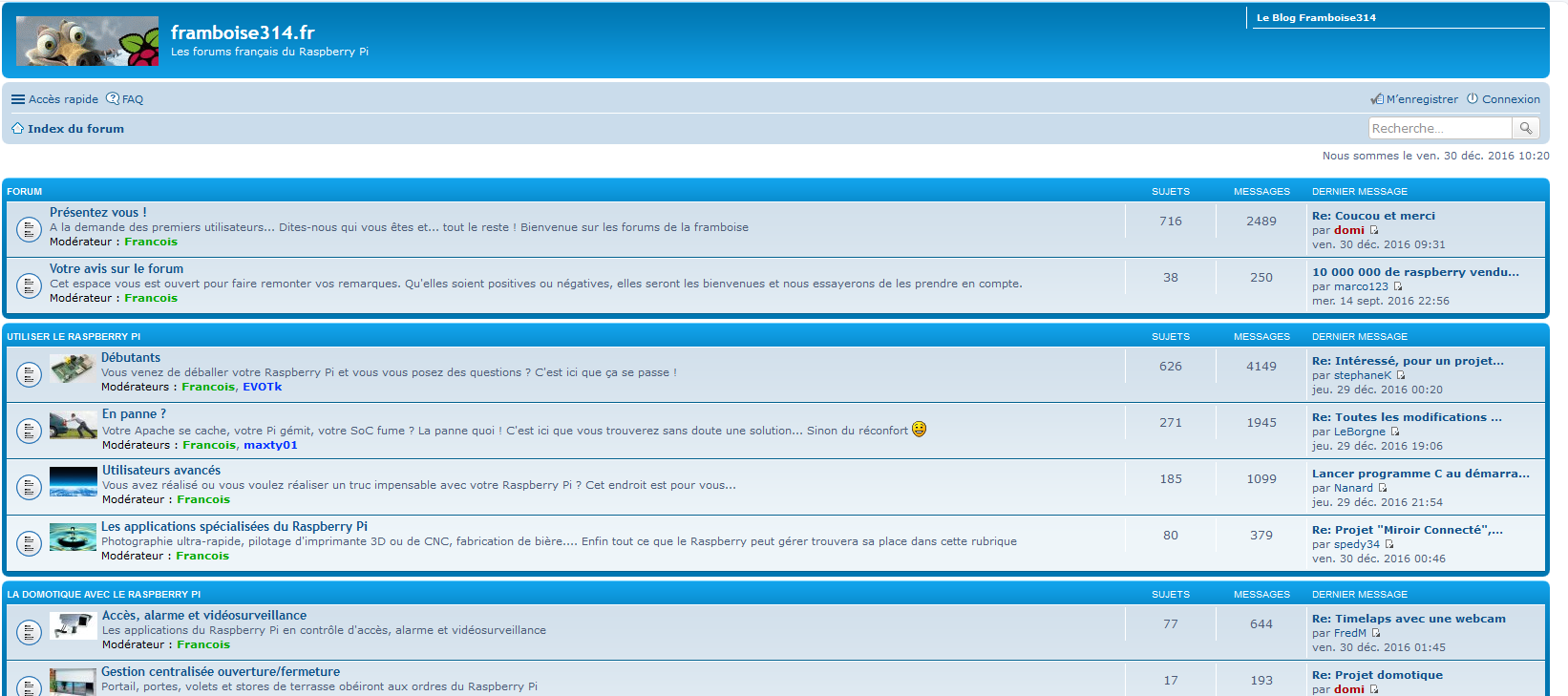Image resolution: width=1568 pixels, height=696 pixels.
Task: Open UTILISER LE RASPBERRY PI category
Action: (x=74, y=336)
